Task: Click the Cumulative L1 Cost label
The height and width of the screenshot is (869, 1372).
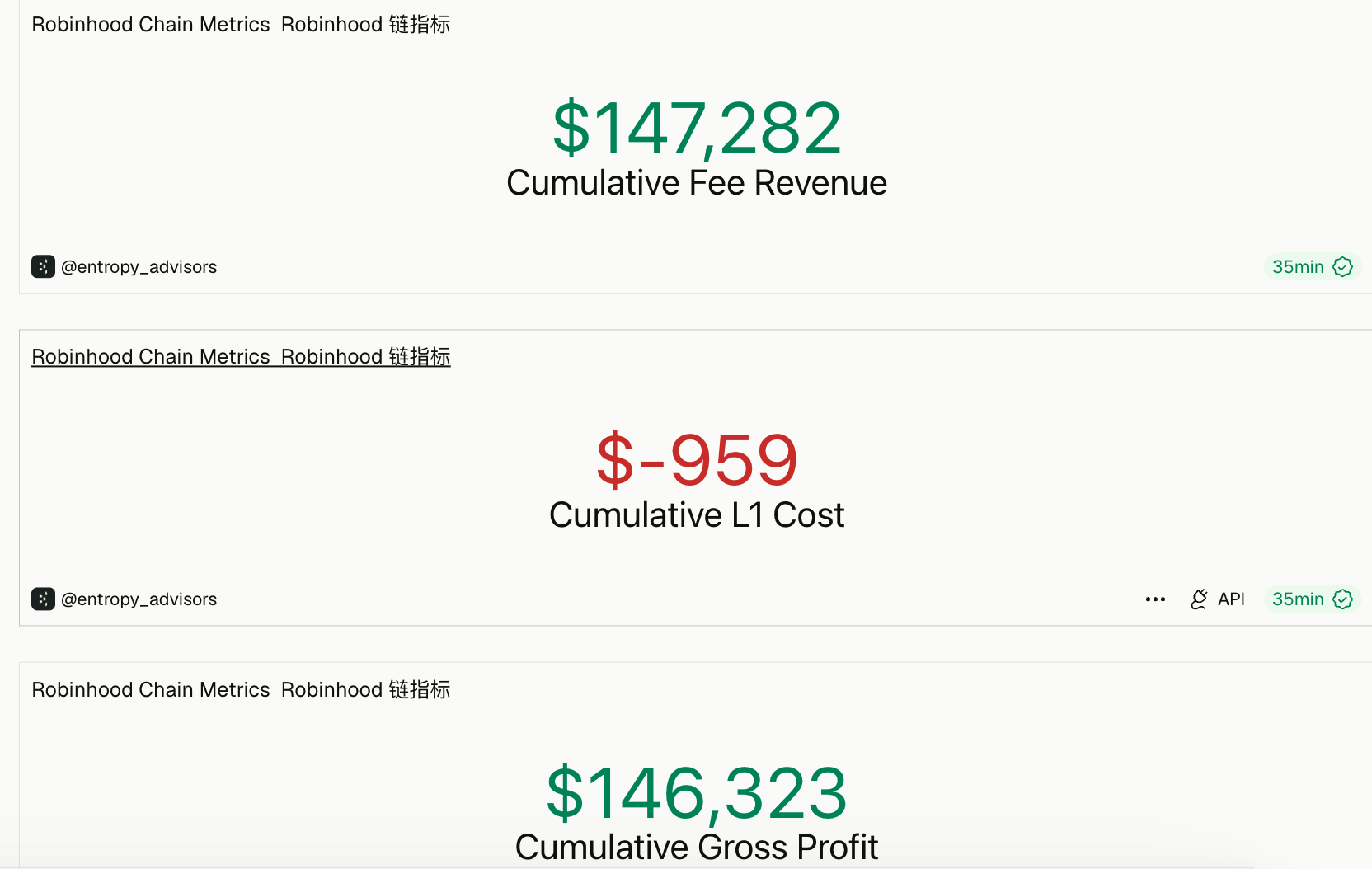Action: 697,515
